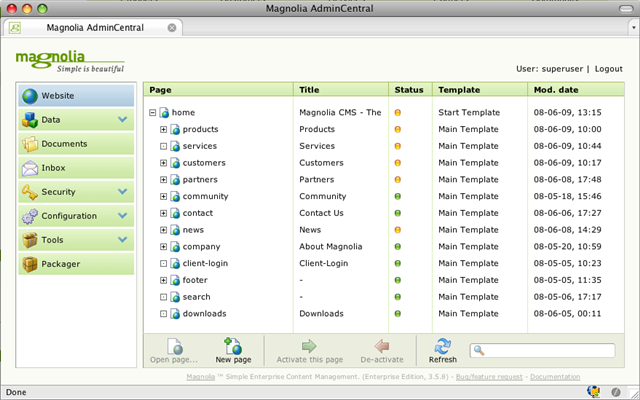This screenshot has height=400, width=640.
Task: Open the Inbox section
Action: (x=76, y=168)
